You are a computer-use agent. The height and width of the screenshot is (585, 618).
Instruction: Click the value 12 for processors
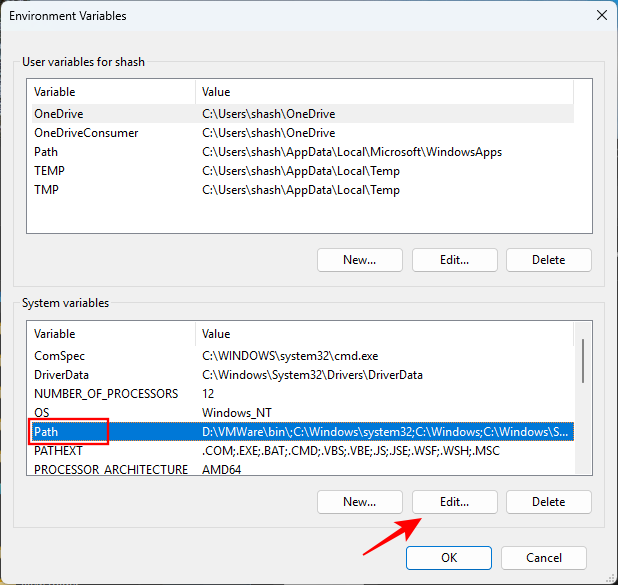(x=208, y=394)
